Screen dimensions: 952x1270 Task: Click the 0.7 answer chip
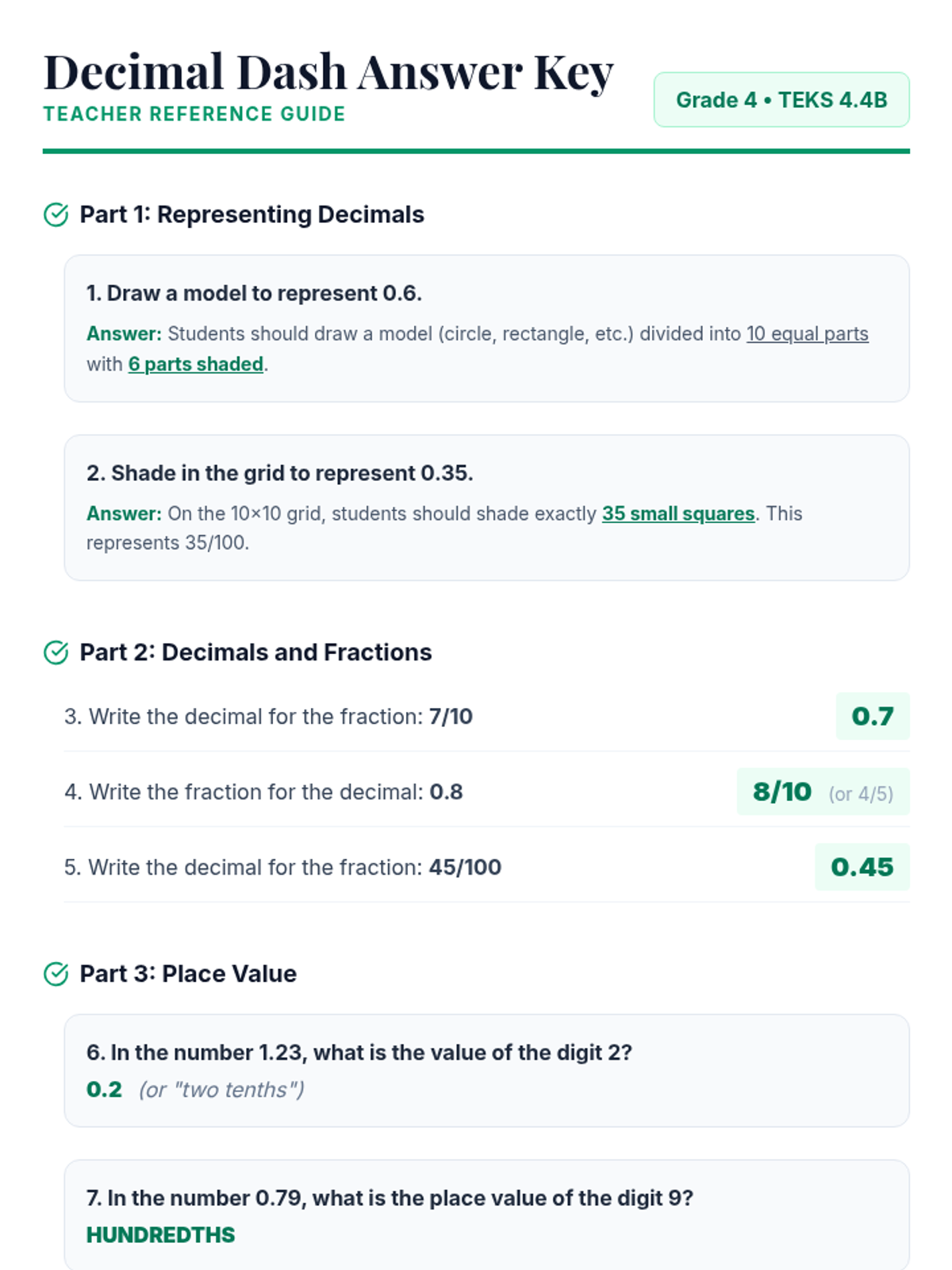(872, 716)
